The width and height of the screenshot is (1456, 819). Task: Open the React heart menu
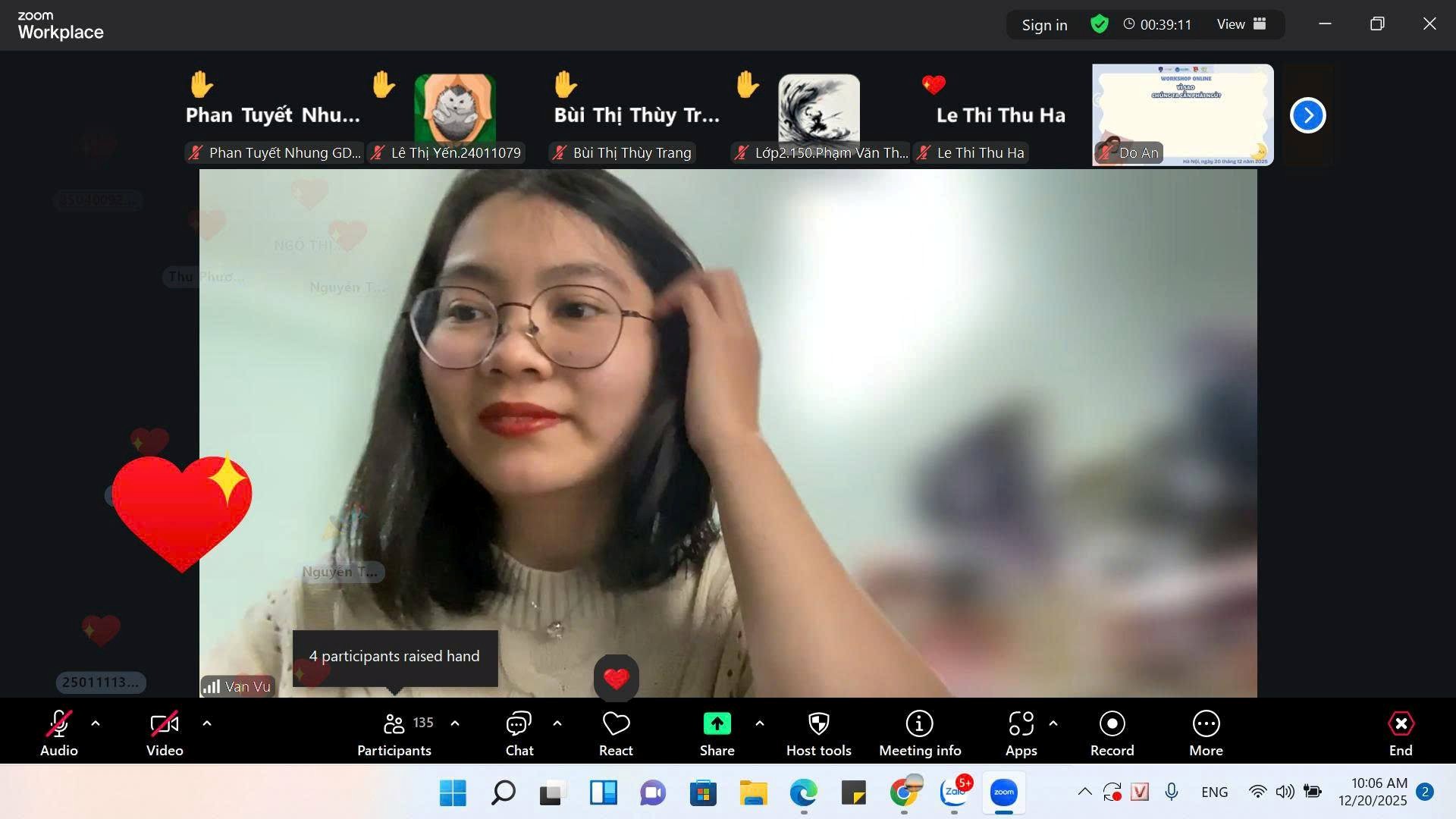616,724
